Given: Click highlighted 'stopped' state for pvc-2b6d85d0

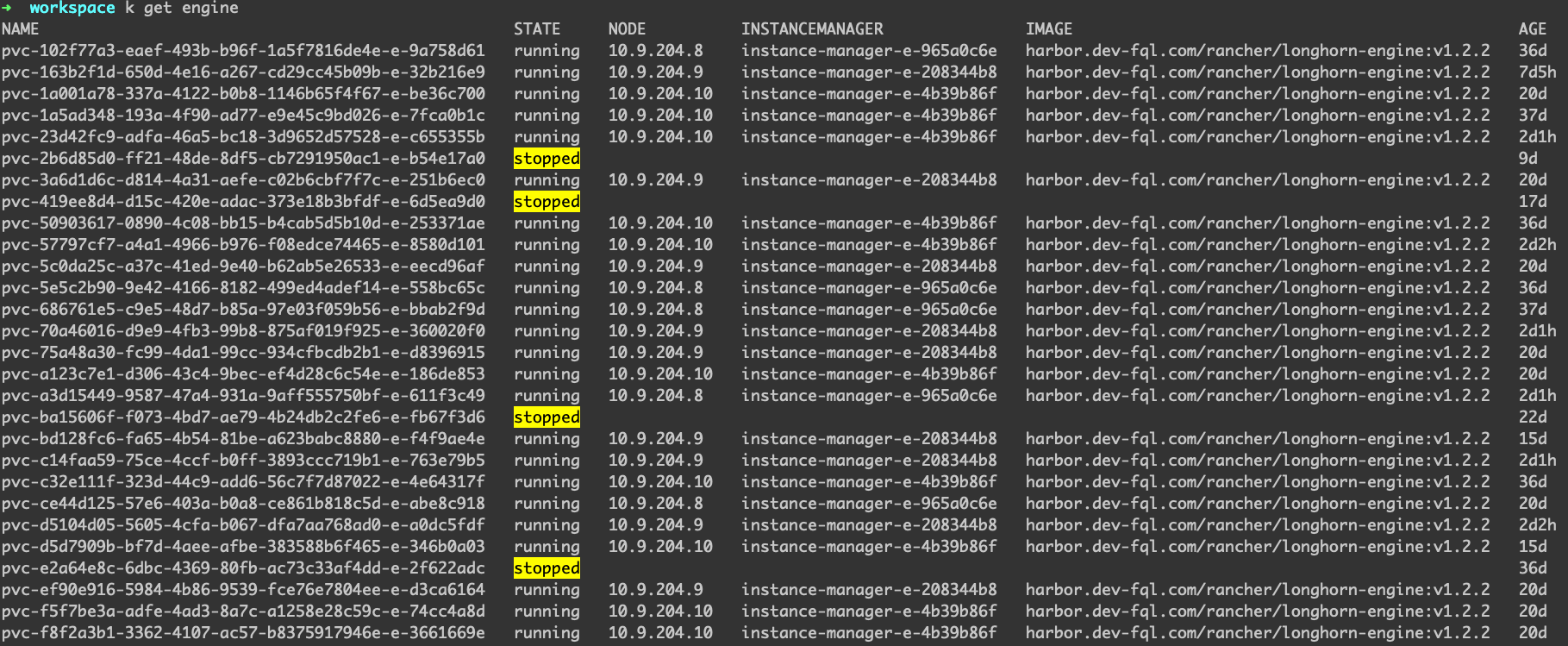Looking at the screenshot, I should tap(547, 159).
